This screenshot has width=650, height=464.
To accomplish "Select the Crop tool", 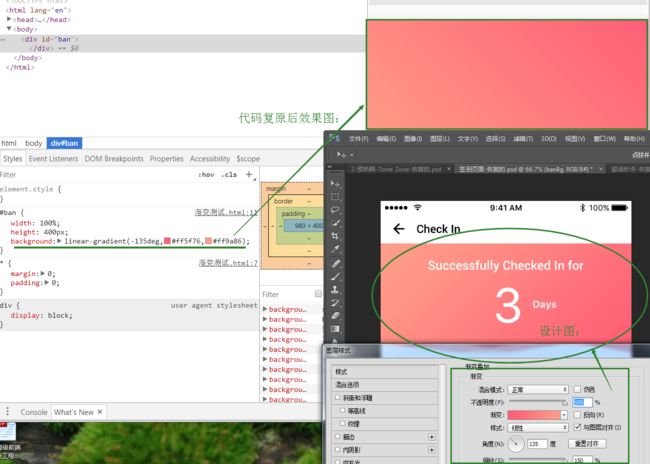I will pyautogui.click(x=335, y=236).
